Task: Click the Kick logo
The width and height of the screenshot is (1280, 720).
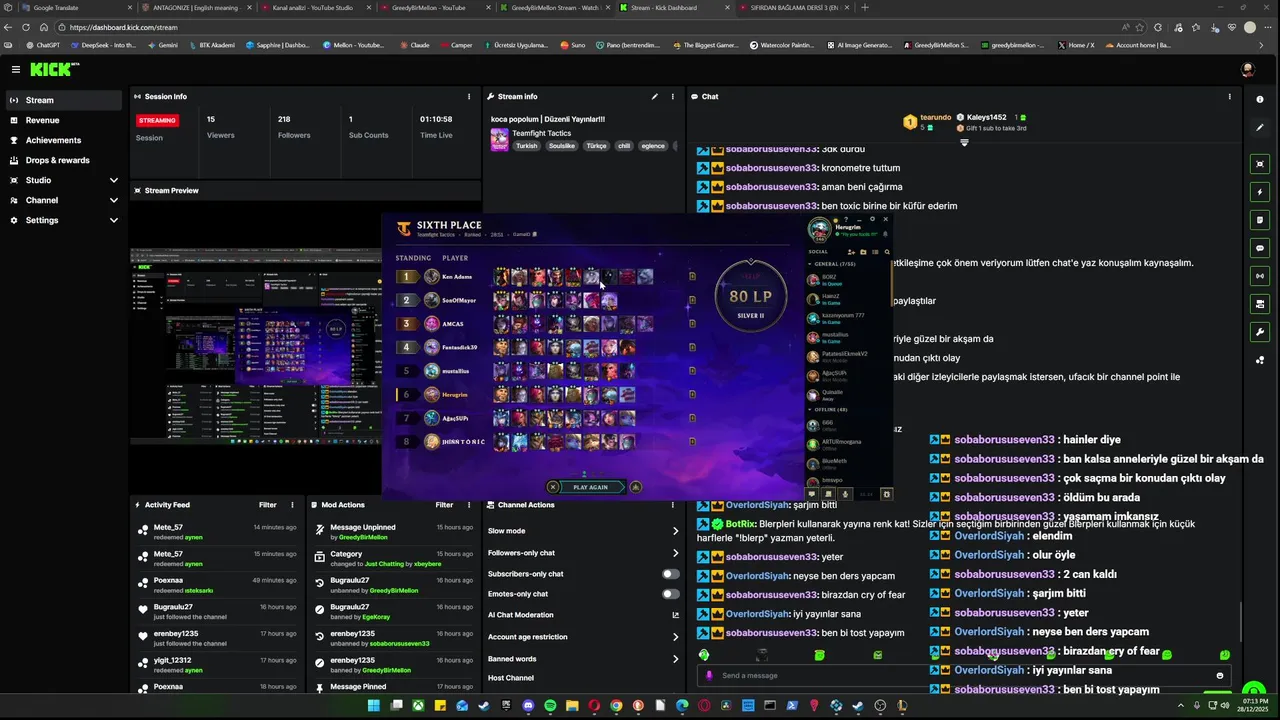Action: 54,69
